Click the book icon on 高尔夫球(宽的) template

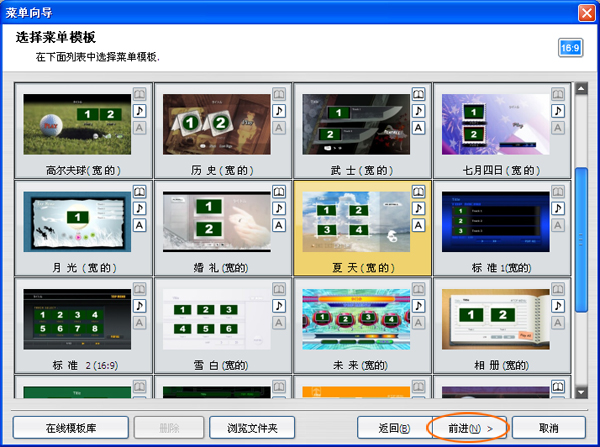click(140, 94)
